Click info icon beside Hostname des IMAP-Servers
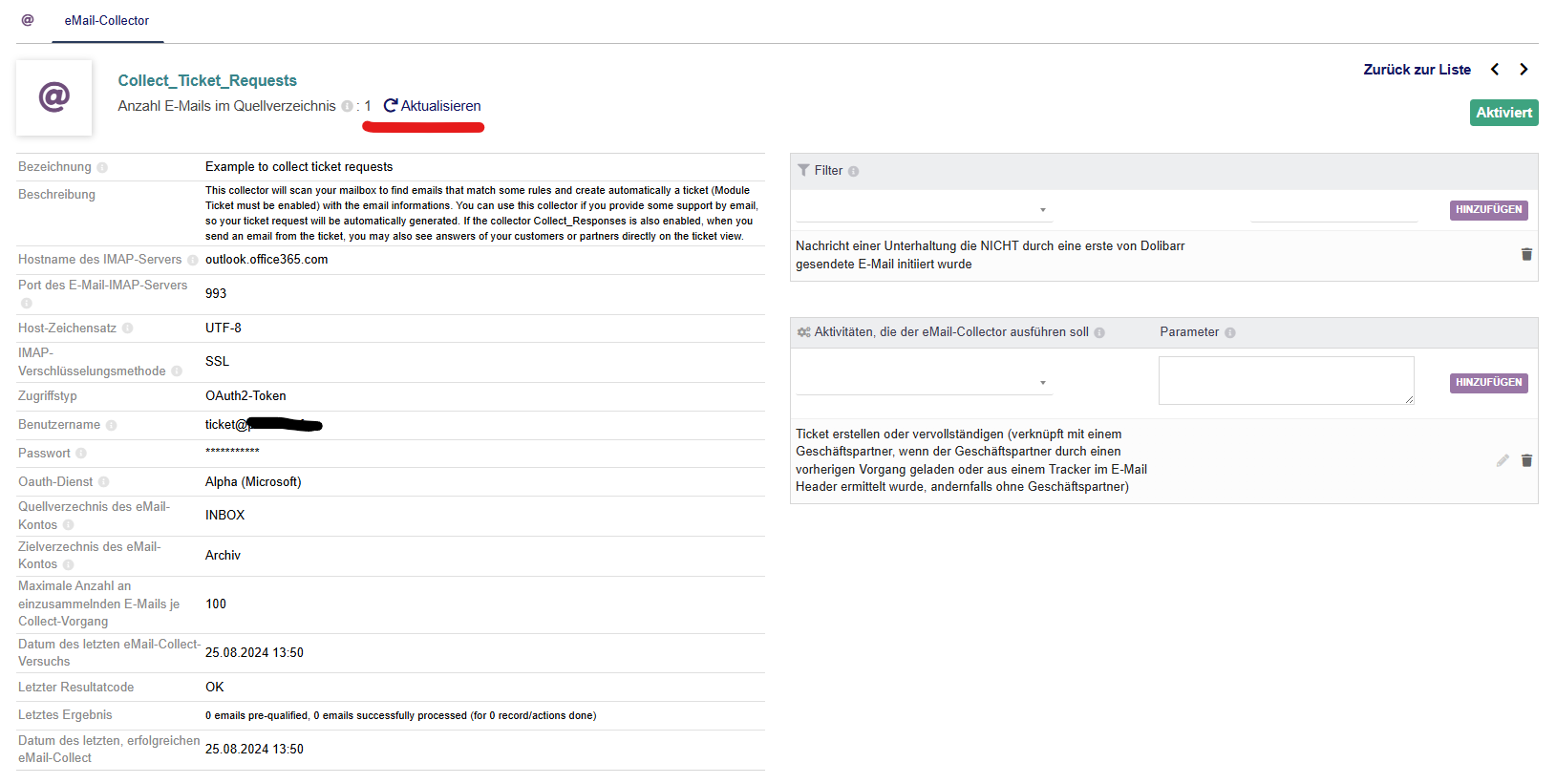The image size is (1556, 784). (193, 260)
